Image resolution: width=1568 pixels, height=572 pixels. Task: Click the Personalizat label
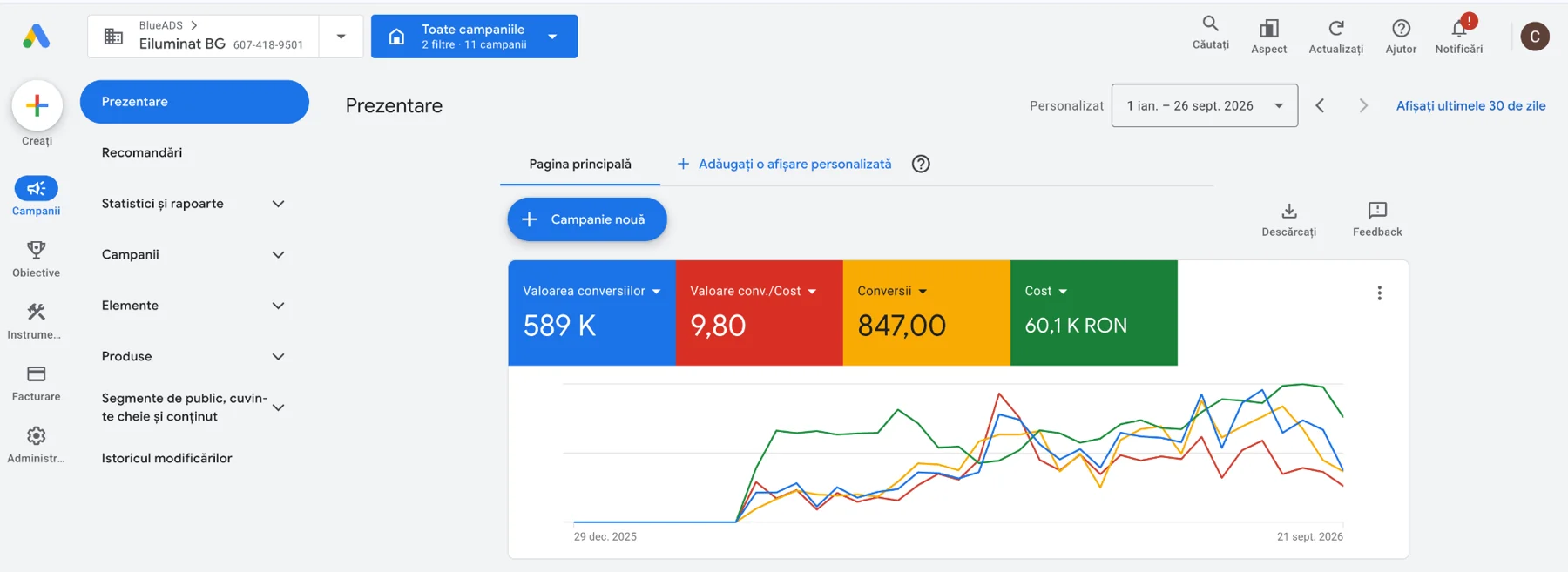point(1066,105)
